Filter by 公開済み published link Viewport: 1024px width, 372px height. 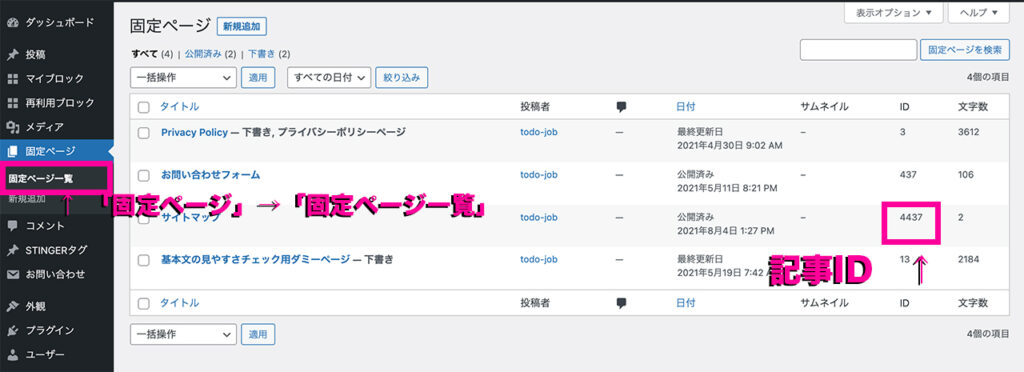[202, 54]
